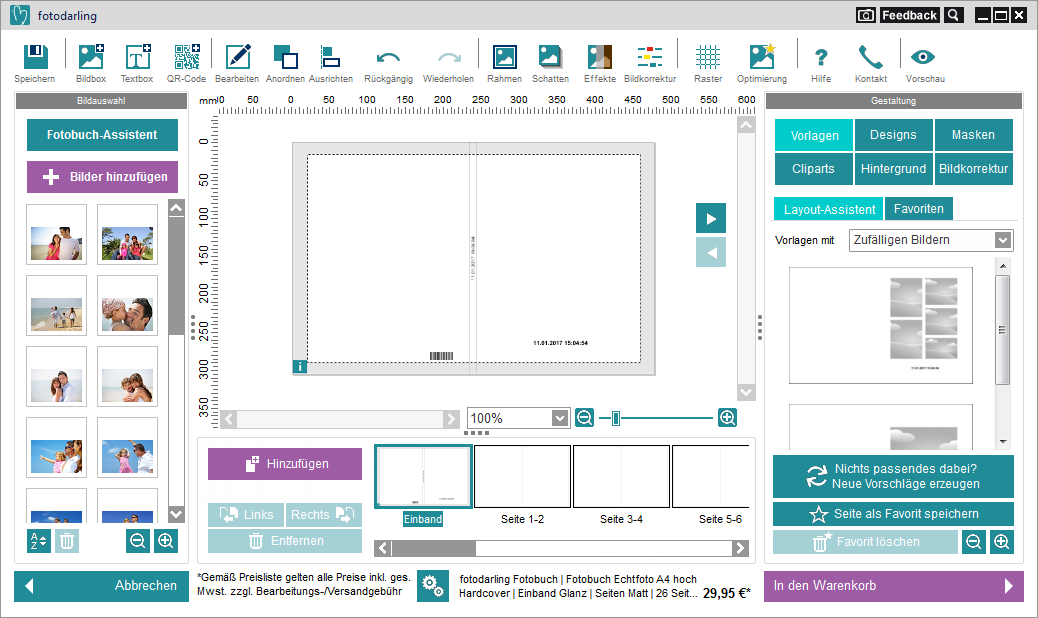Viewport: 1038px width, 618px height.
Task: Toggle the Vorschau preview eye
Action: (924, 58)
